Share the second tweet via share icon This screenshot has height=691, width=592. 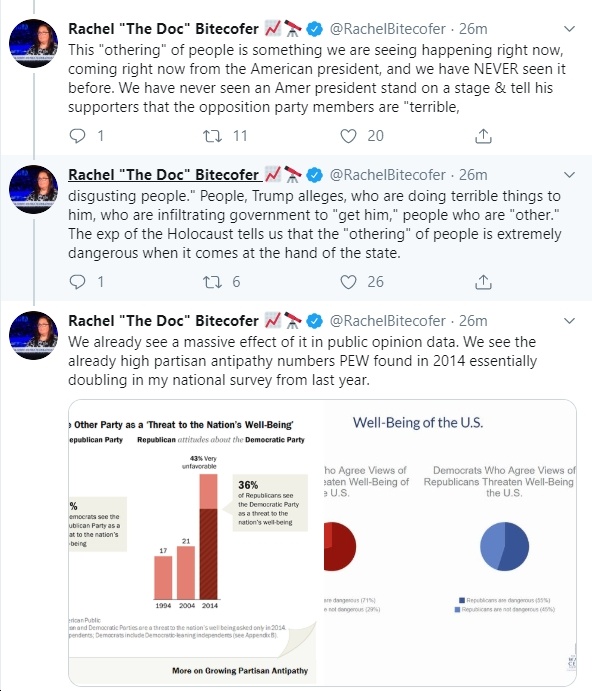(483, 282)
